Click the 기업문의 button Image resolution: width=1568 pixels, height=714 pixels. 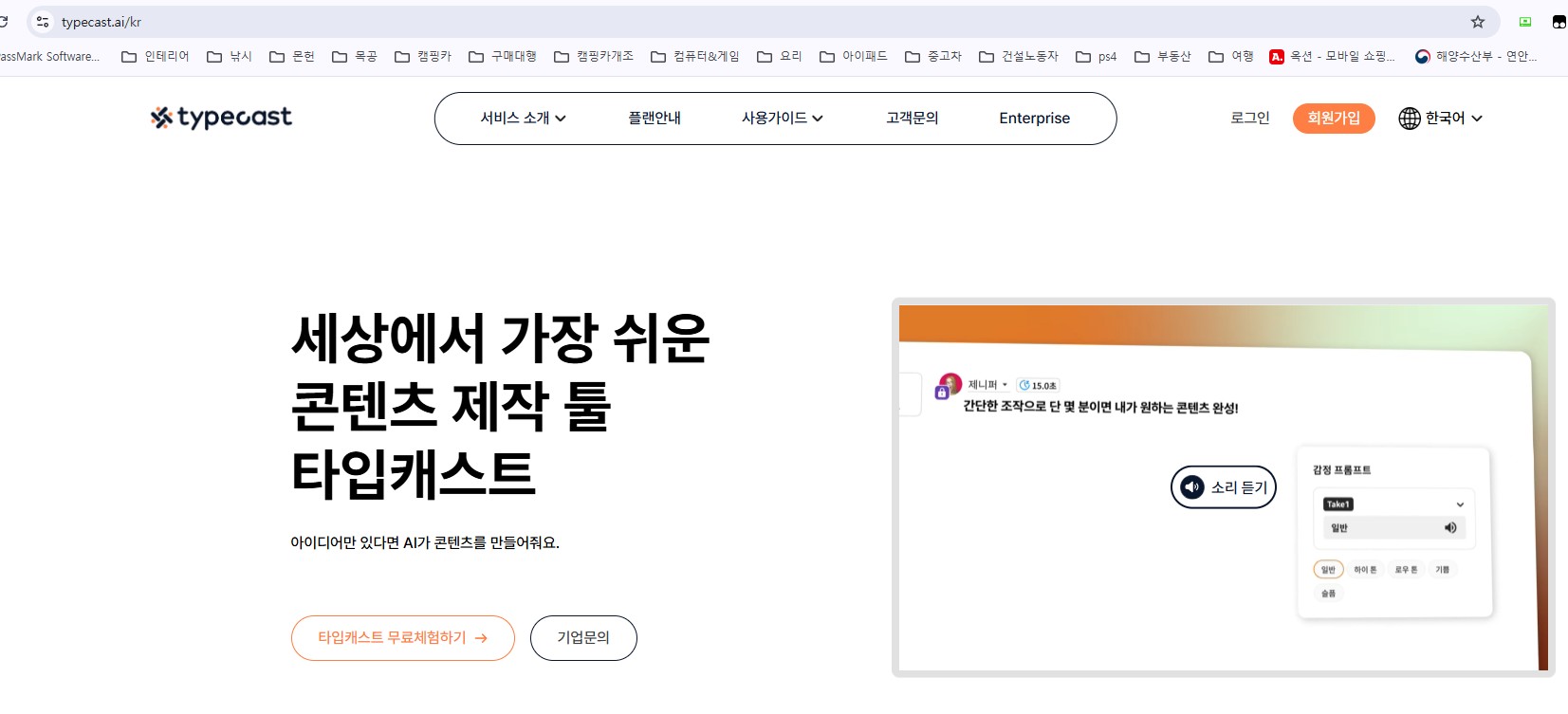[583, 638]
